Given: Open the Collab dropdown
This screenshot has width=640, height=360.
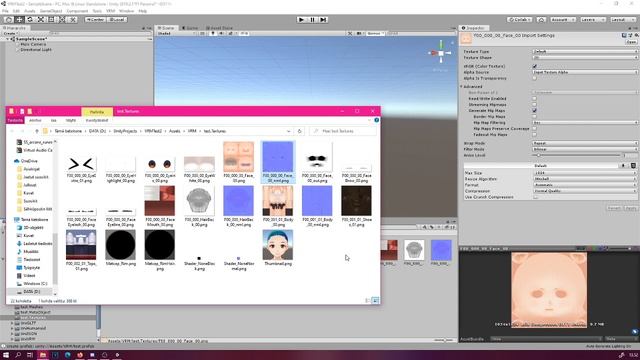Looking at the screenshot, I should pos(520,20).
